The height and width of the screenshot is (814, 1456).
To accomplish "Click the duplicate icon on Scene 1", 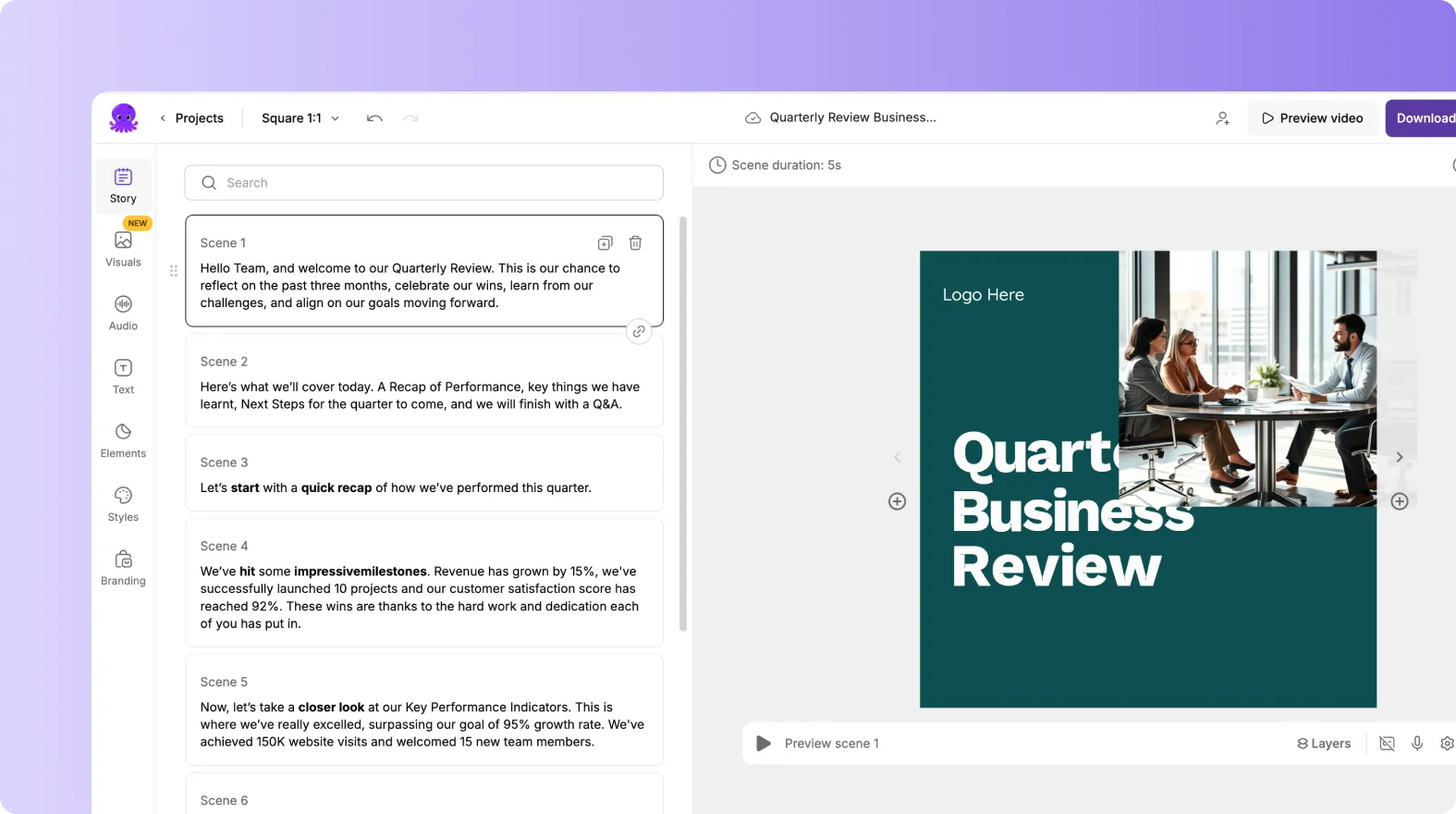I will pos(605,243).
